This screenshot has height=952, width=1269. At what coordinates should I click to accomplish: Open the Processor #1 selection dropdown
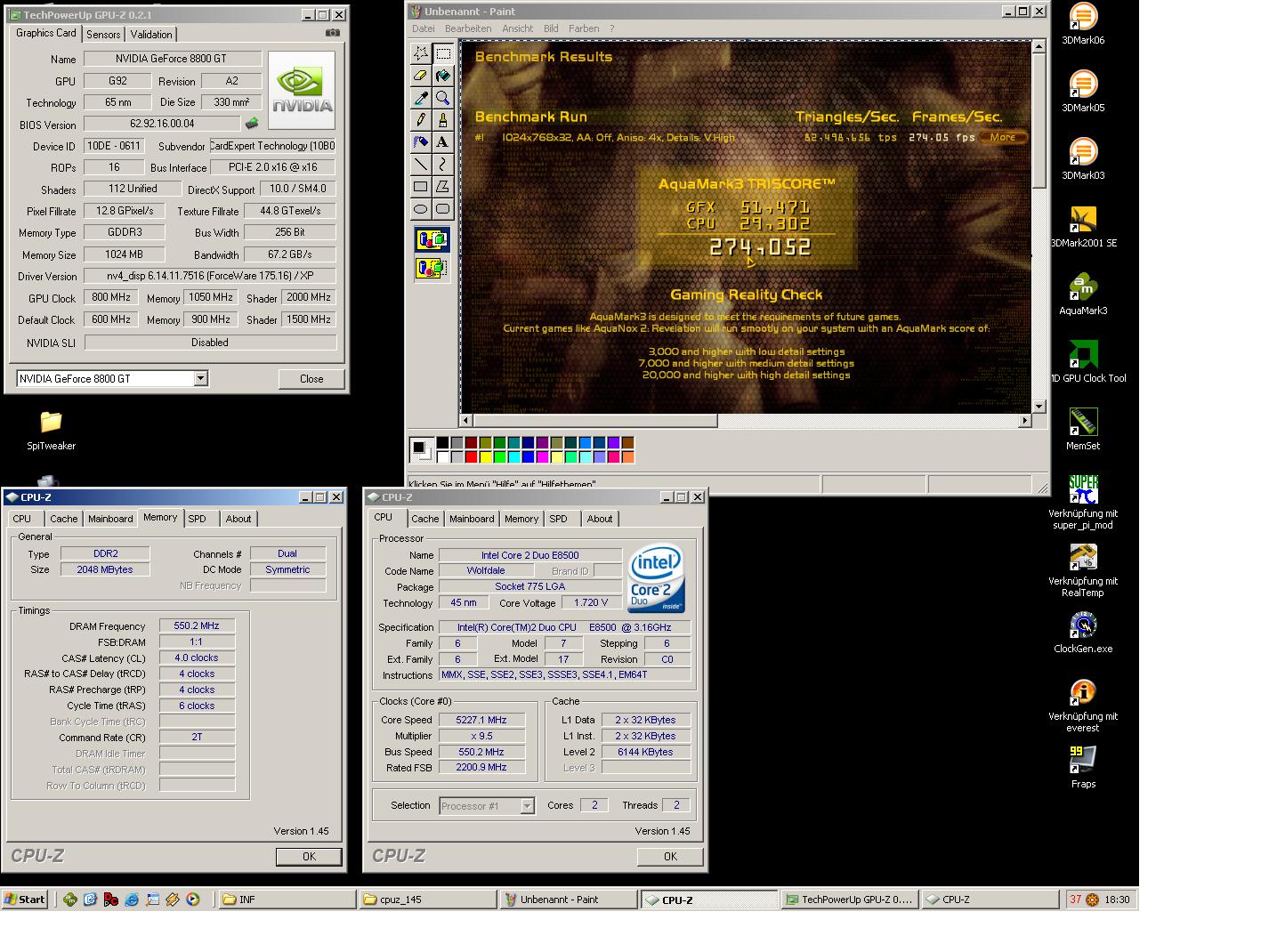527,806
